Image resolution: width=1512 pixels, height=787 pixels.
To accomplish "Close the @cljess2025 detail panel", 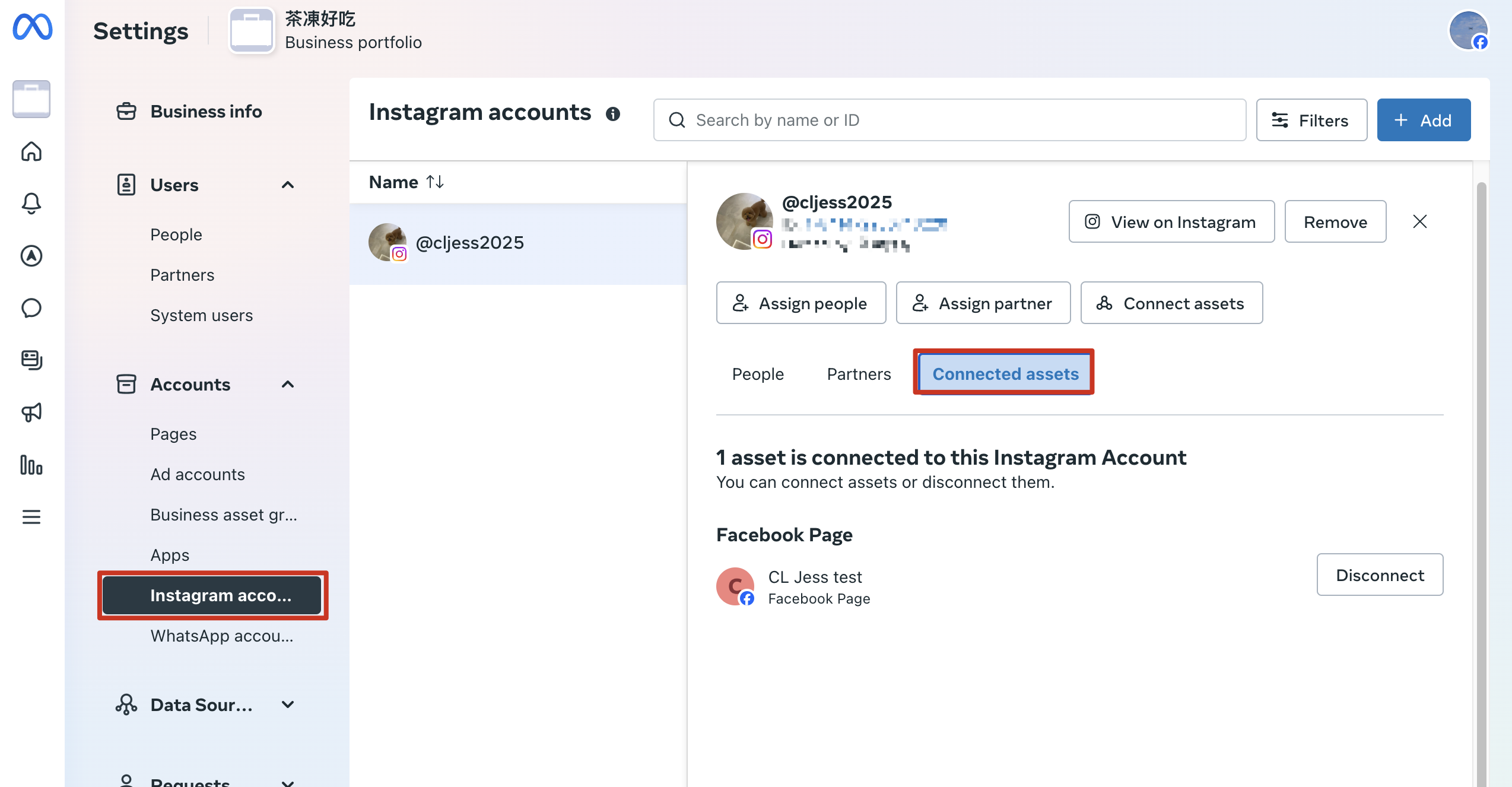I will click(1420, 221).
